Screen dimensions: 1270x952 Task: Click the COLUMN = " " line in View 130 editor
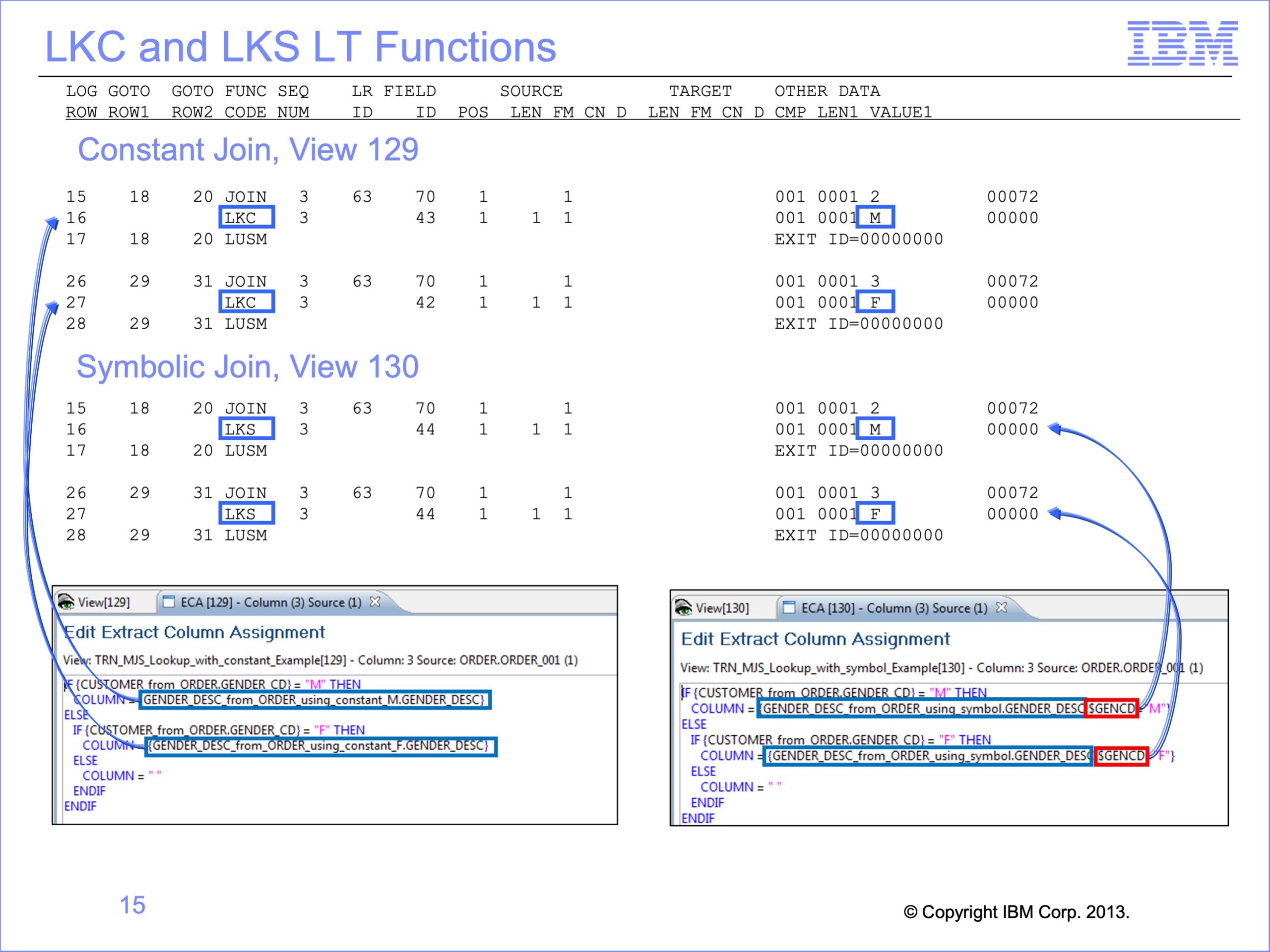tap(741, 787)
